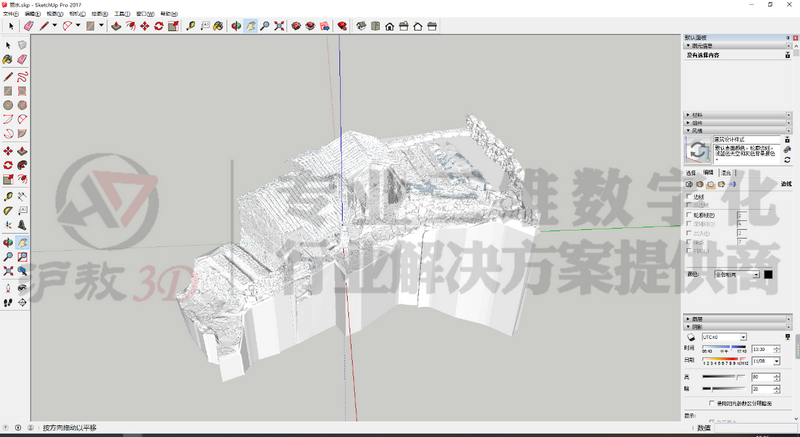Toggle show shadows button in shadow panel
The image size is (800, 437).
click(691, 337)
